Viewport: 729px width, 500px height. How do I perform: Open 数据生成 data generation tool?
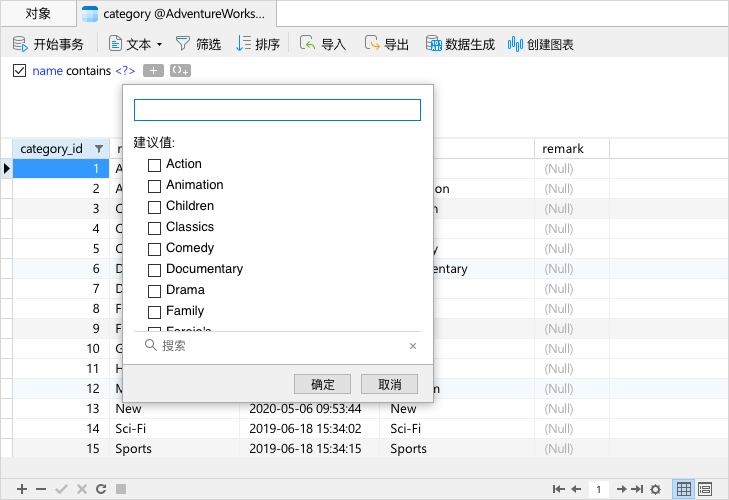point(433,44)
